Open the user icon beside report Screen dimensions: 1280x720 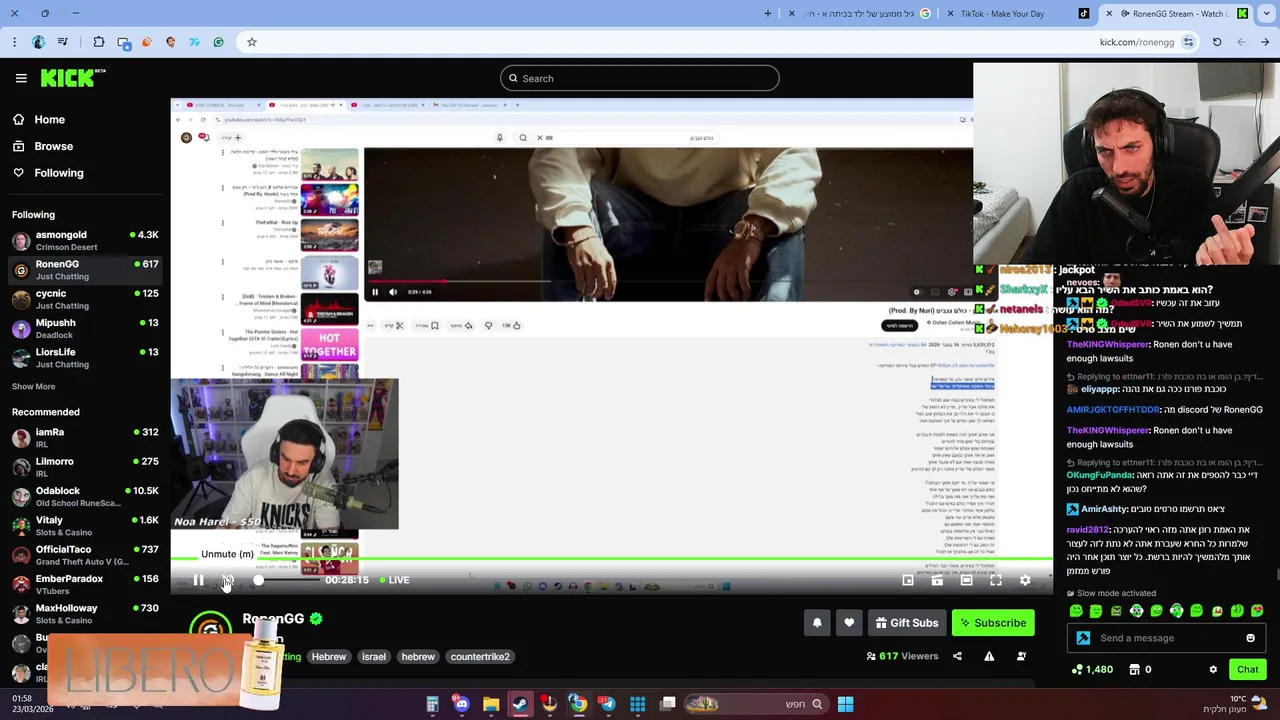tap(1021, 656)
